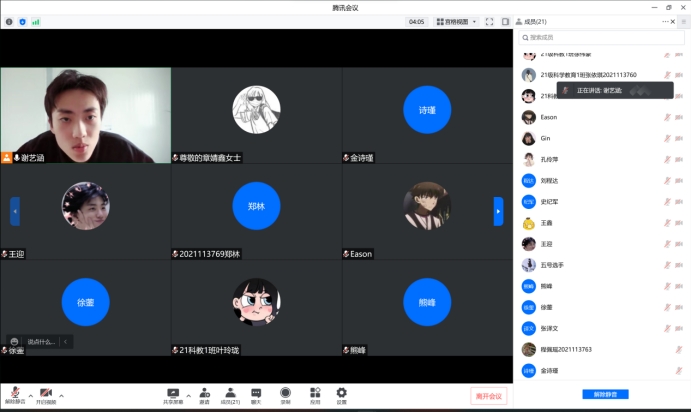Open the chat icon in toolbar
The image size is (692, 413).
[x=256, y=393]
